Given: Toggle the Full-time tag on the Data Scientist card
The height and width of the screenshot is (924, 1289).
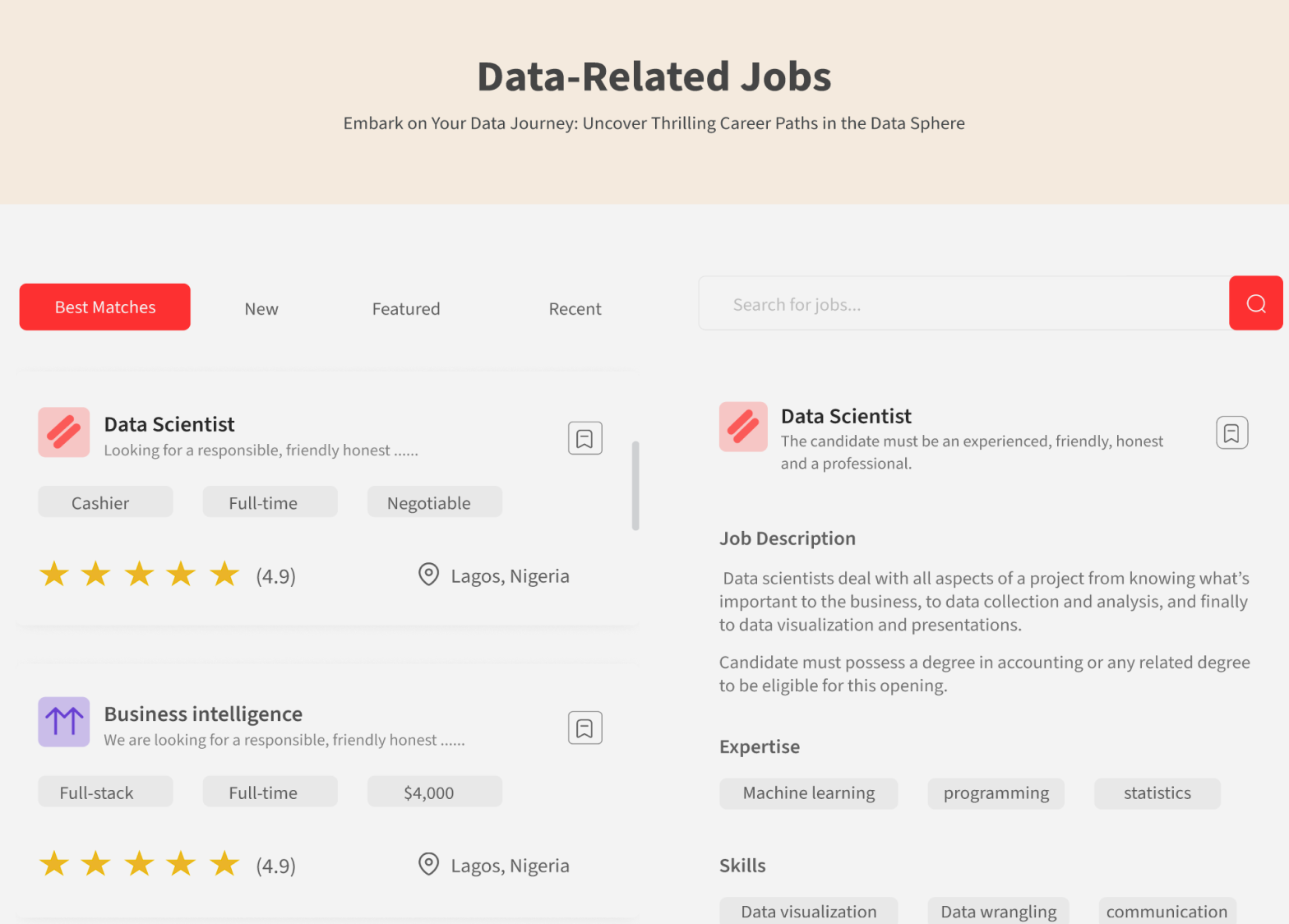Looking at the screenshot, I should pos(270,501).
